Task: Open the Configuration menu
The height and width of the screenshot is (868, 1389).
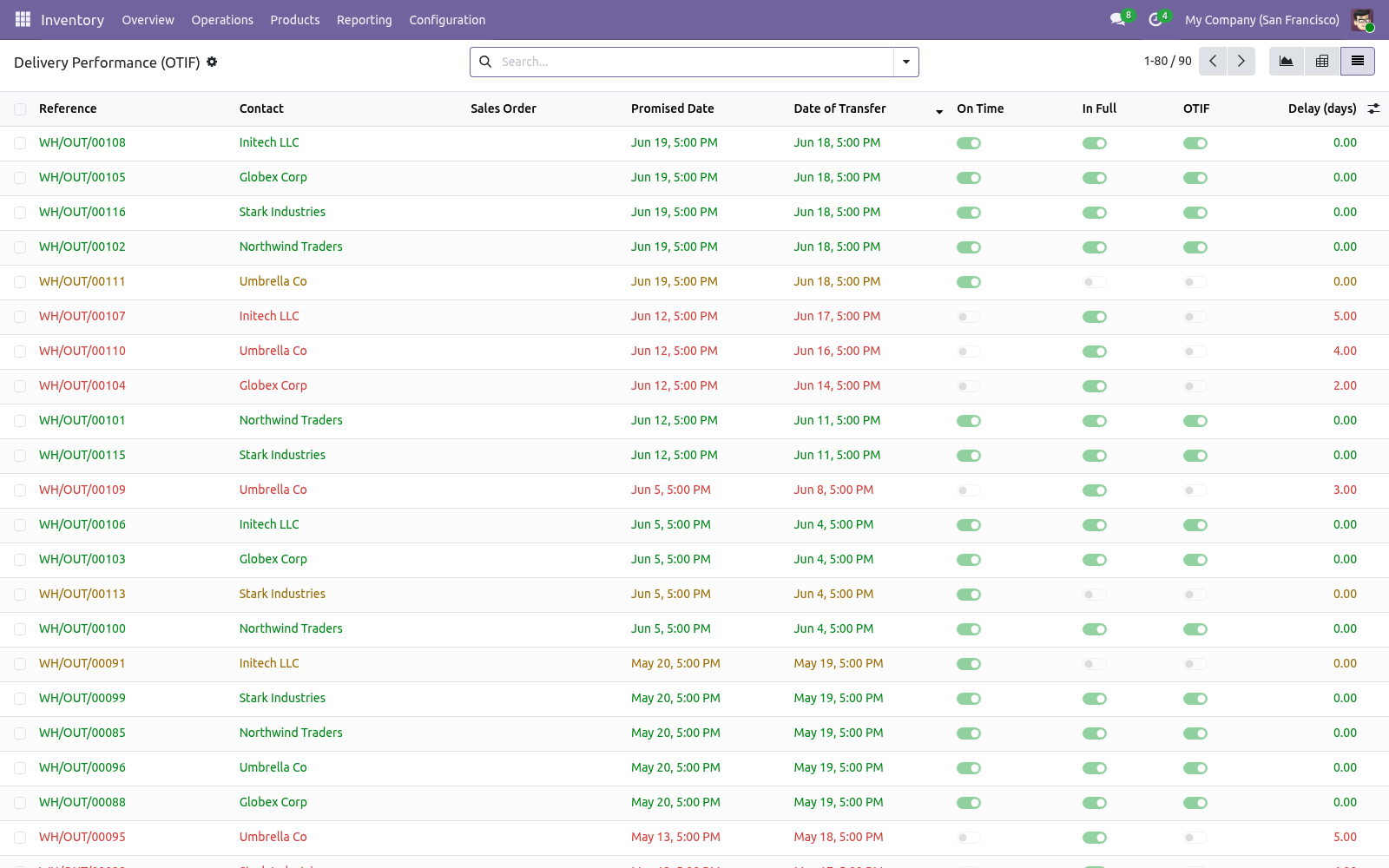Action: [x=447, y=19]
